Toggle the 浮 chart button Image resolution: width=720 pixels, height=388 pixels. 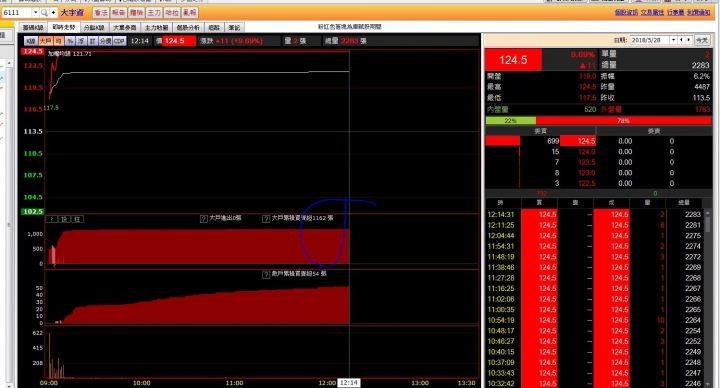[x=81, y=41]
